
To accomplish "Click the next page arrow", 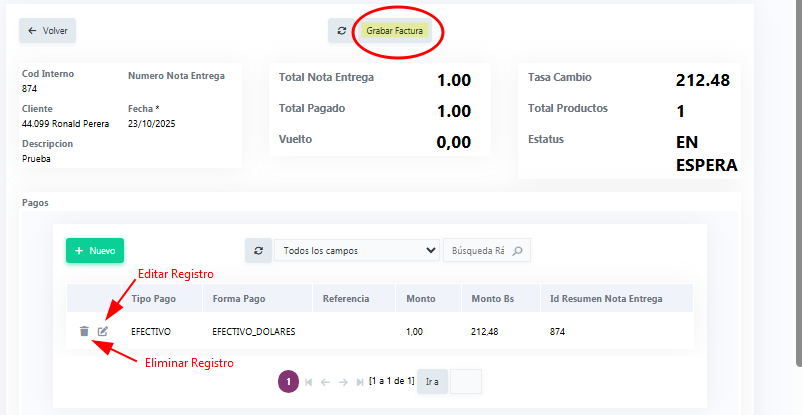I will [343, 382].
